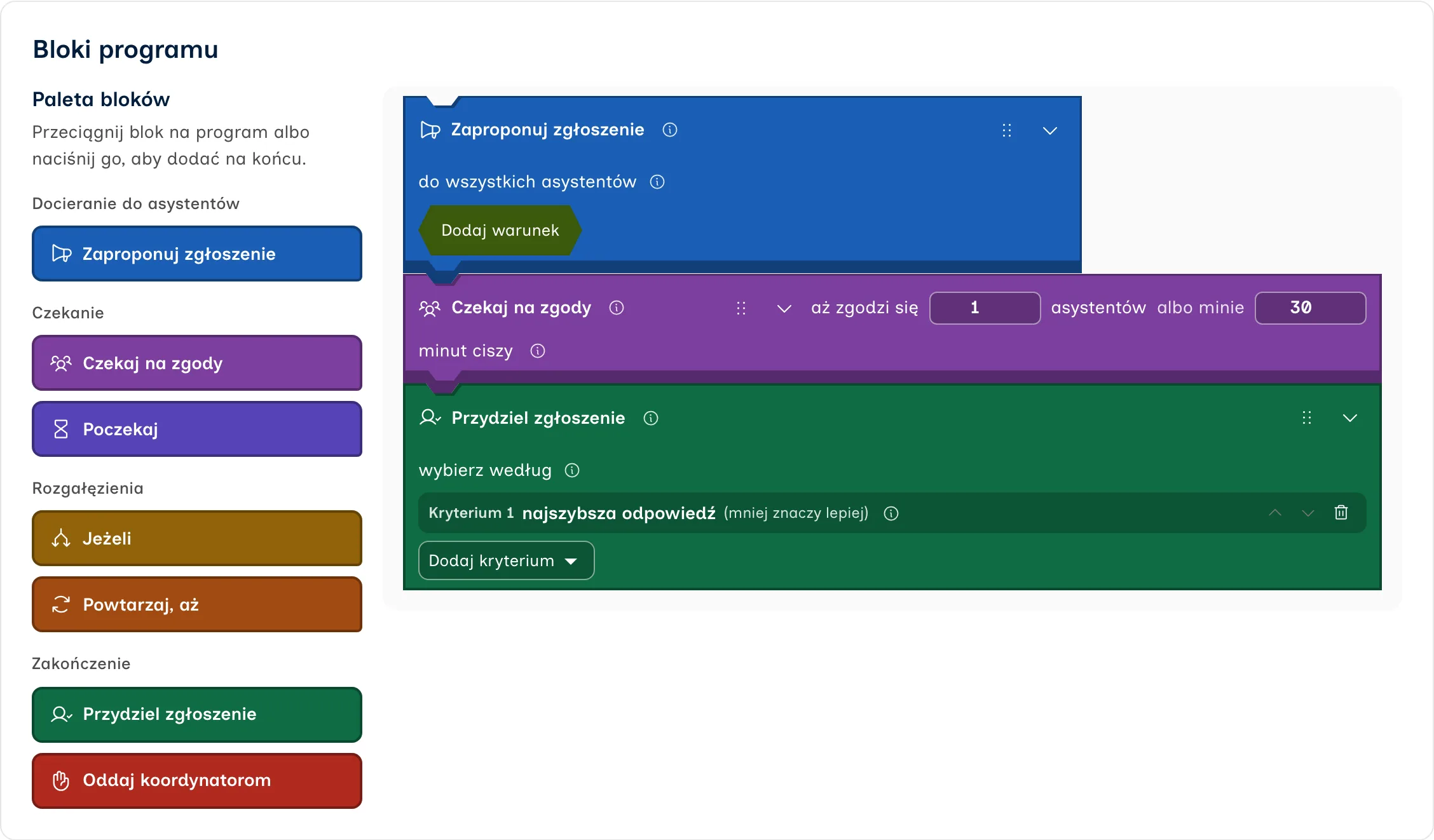Grab drag handle of Czekaj na zgody block
The height and width of the screenshot is (840, 1434).
click(741, 308)
